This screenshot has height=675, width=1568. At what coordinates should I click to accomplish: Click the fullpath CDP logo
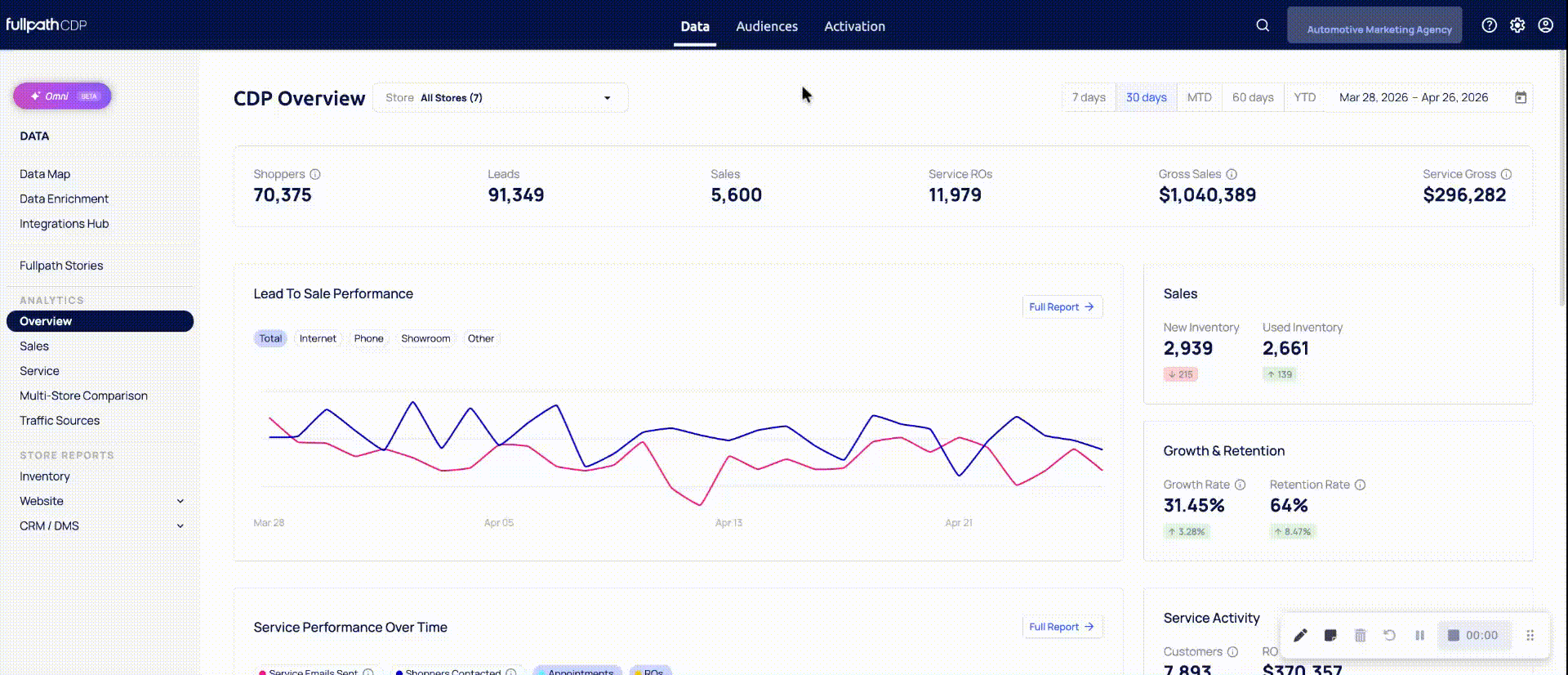[x=47, y=25]
